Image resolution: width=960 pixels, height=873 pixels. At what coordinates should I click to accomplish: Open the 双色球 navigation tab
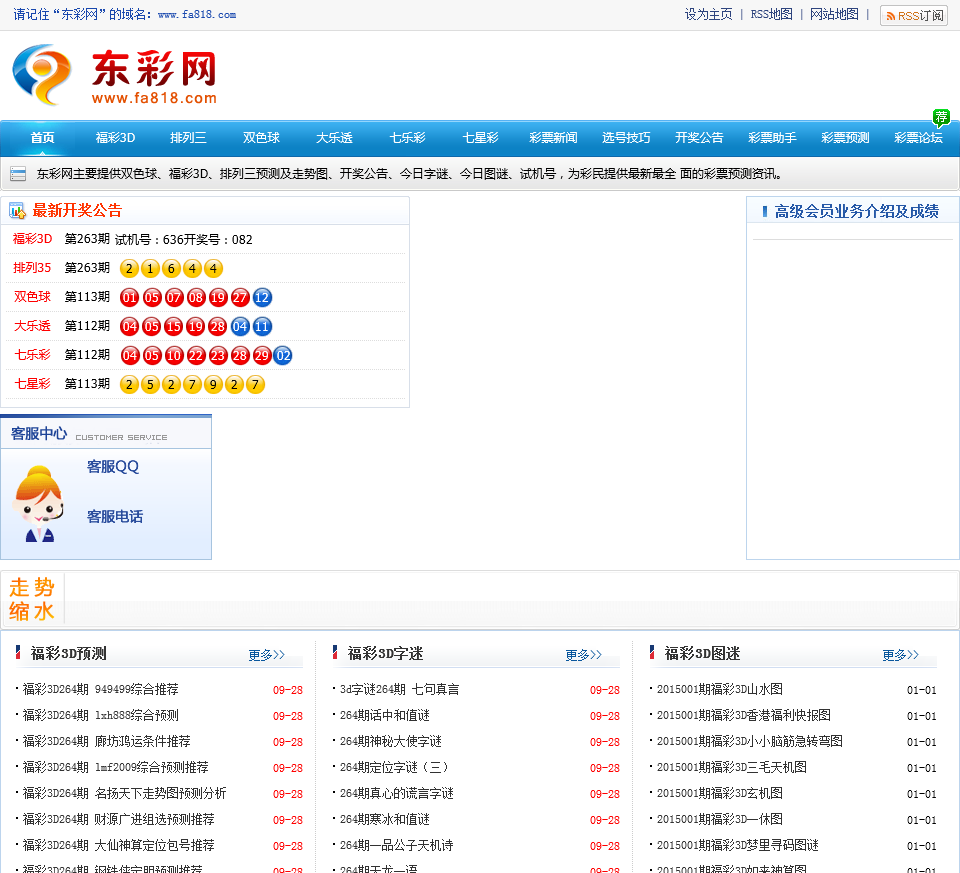261,138
